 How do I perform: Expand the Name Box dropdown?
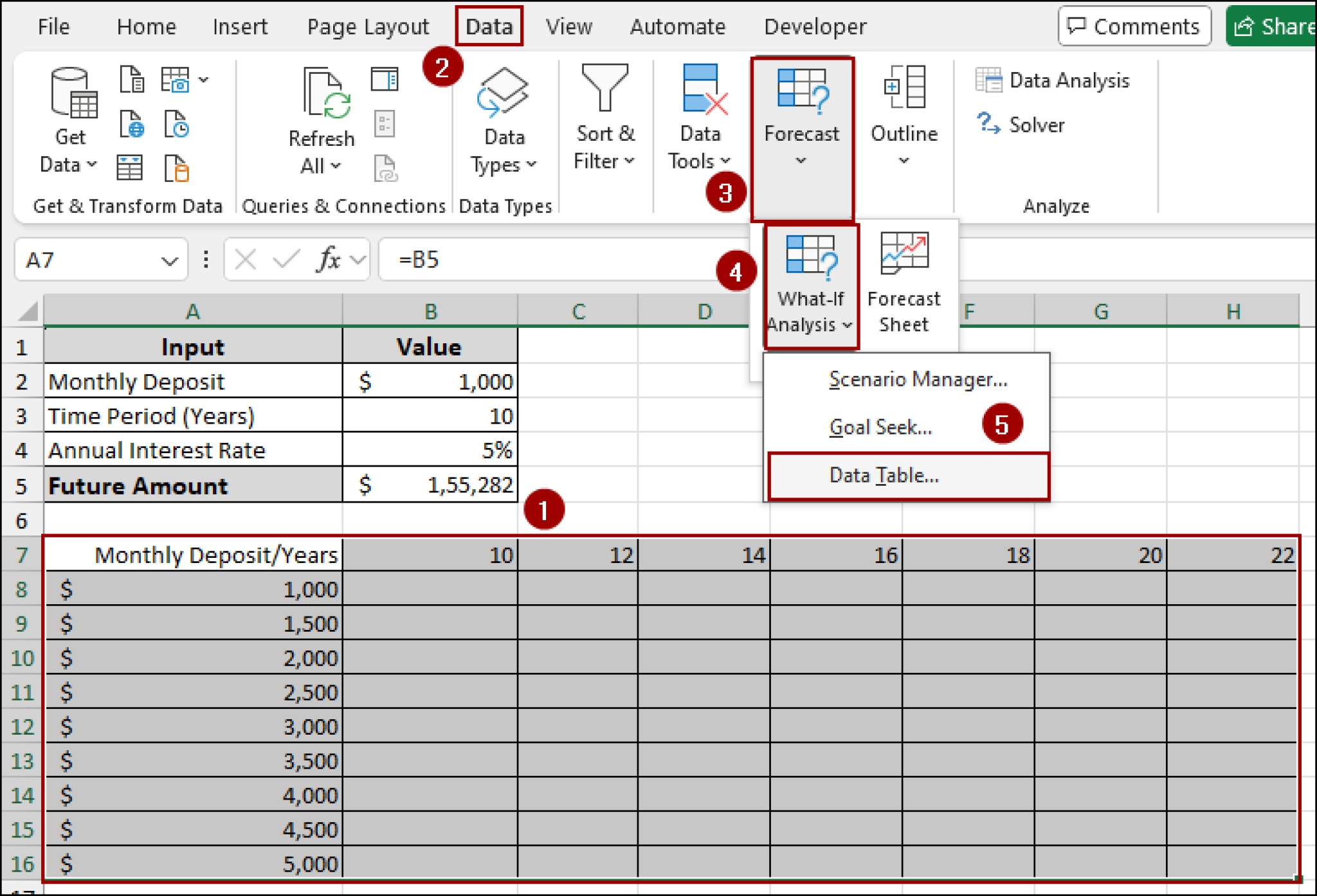click(x=169, y=260)
